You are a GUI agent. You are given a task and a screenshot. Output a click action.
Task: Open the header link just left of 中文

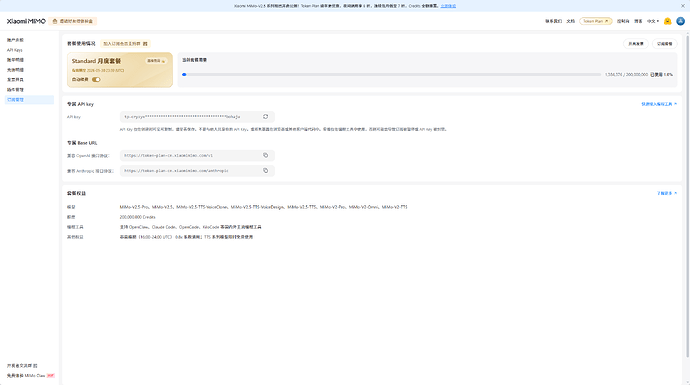(638, 21)
